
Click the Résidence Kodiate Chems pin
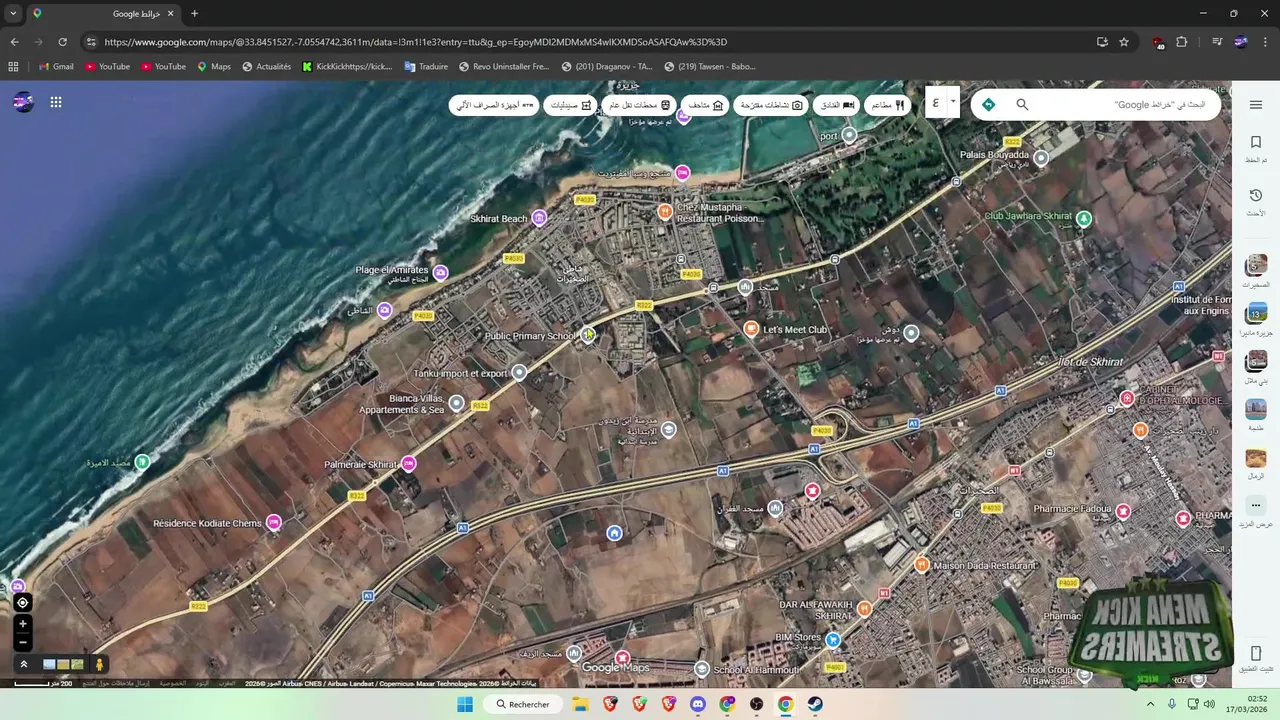coord(274,523)
